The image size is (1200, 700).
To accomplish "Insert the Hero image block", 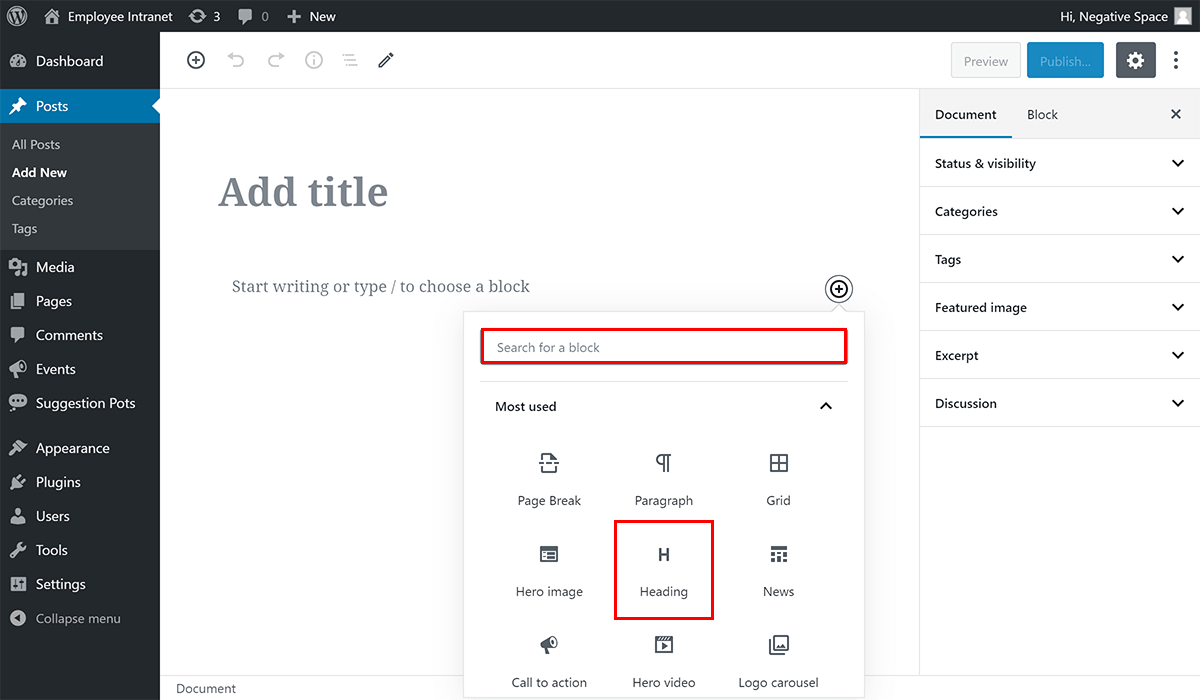I will click(x=549, y=569).
